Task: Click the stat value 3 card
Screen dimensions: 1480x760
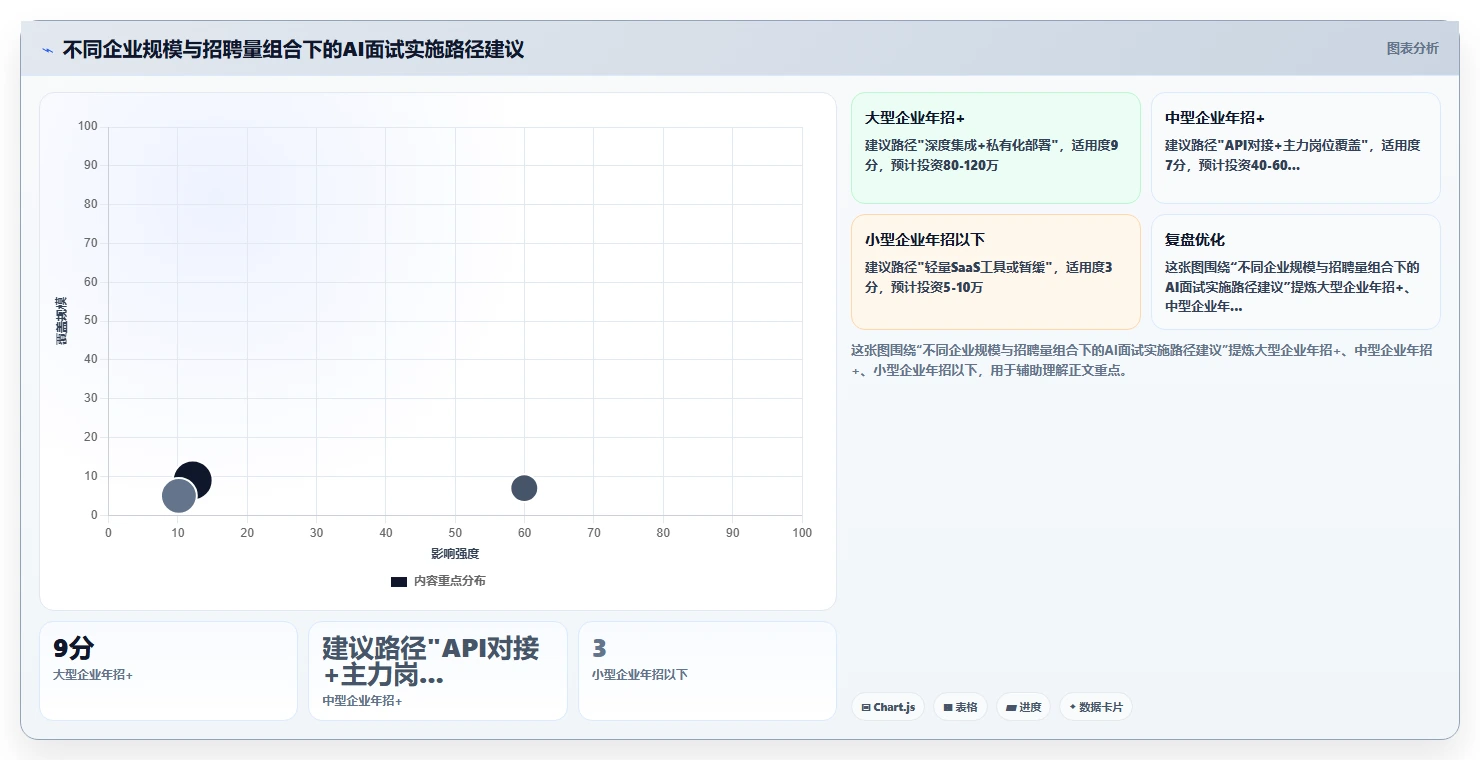Action: [x=707, y=671]
